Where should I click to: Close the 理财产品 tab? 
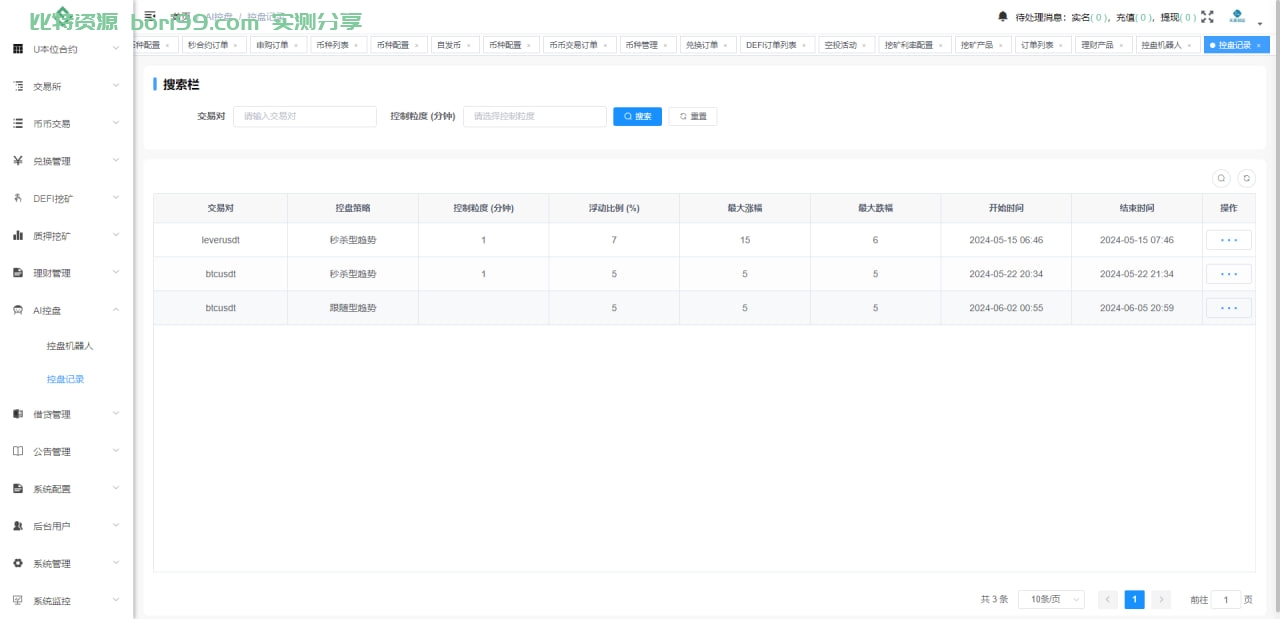pyautogui.click(x=1121, y=46)
